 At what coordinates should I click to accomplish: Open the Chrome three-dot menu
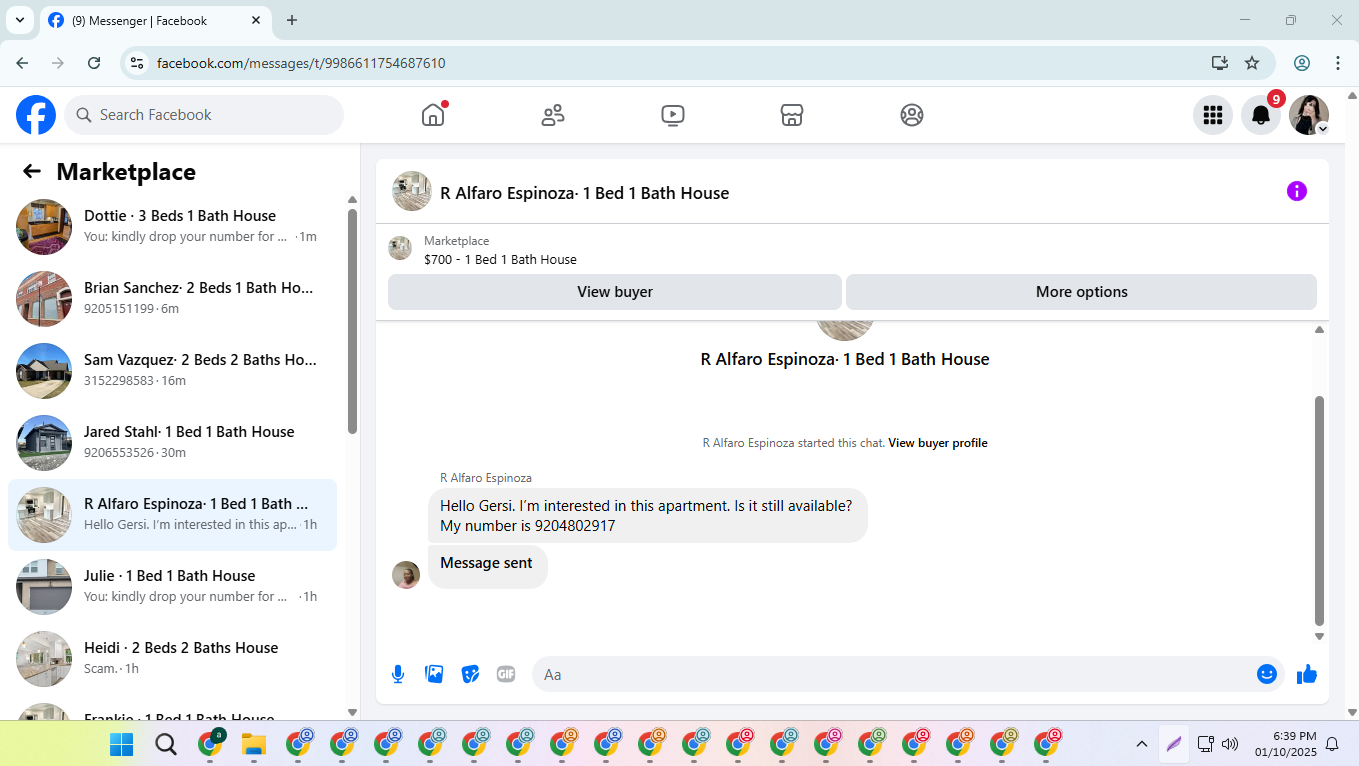tap(1338, 63)
